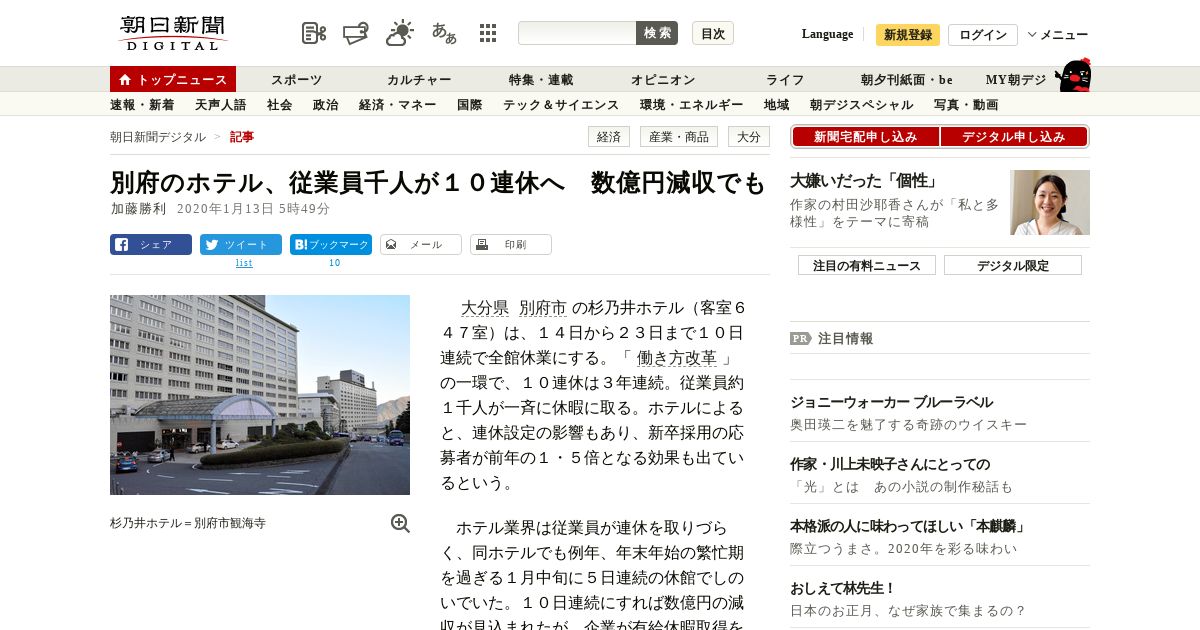Viewport: 1200px width, 630px height.
Task: Open the 朝夕刊紙面・be tab
Action: pos(907,79)
